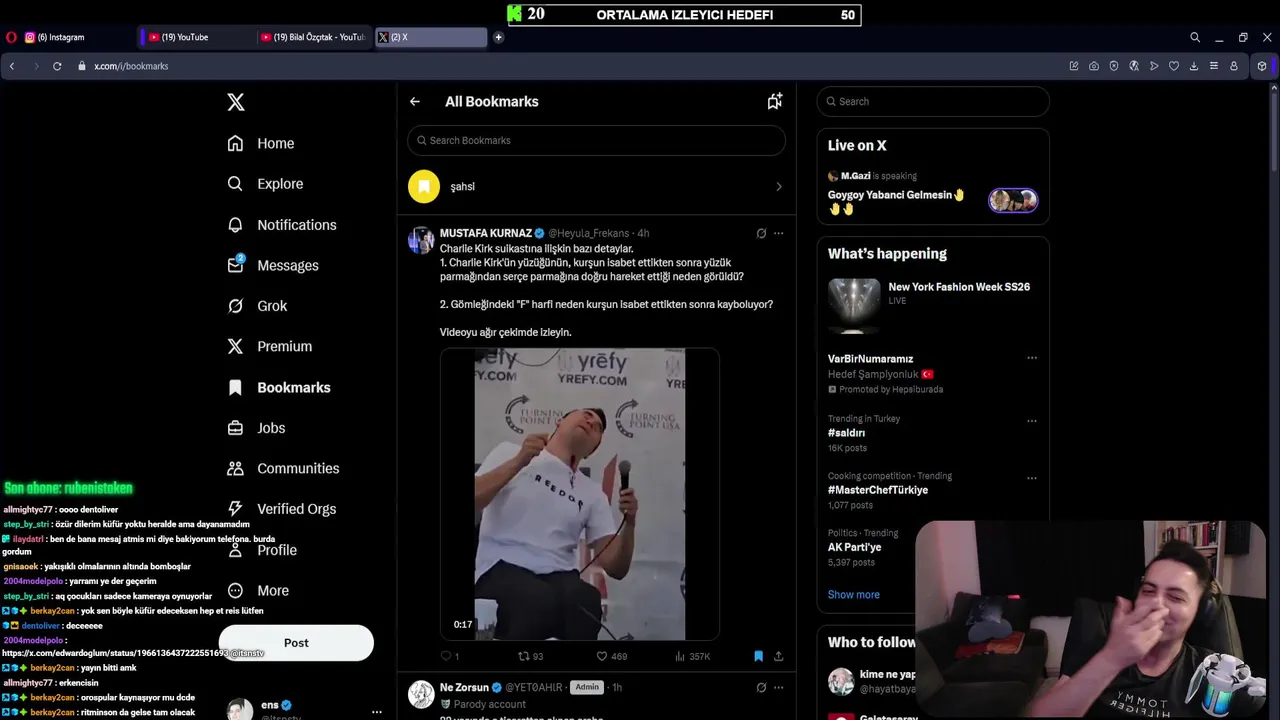The width and height of the screenshot is (1280, 720).
Task: Click the page vertical scrollbar
Action: 1274,130
